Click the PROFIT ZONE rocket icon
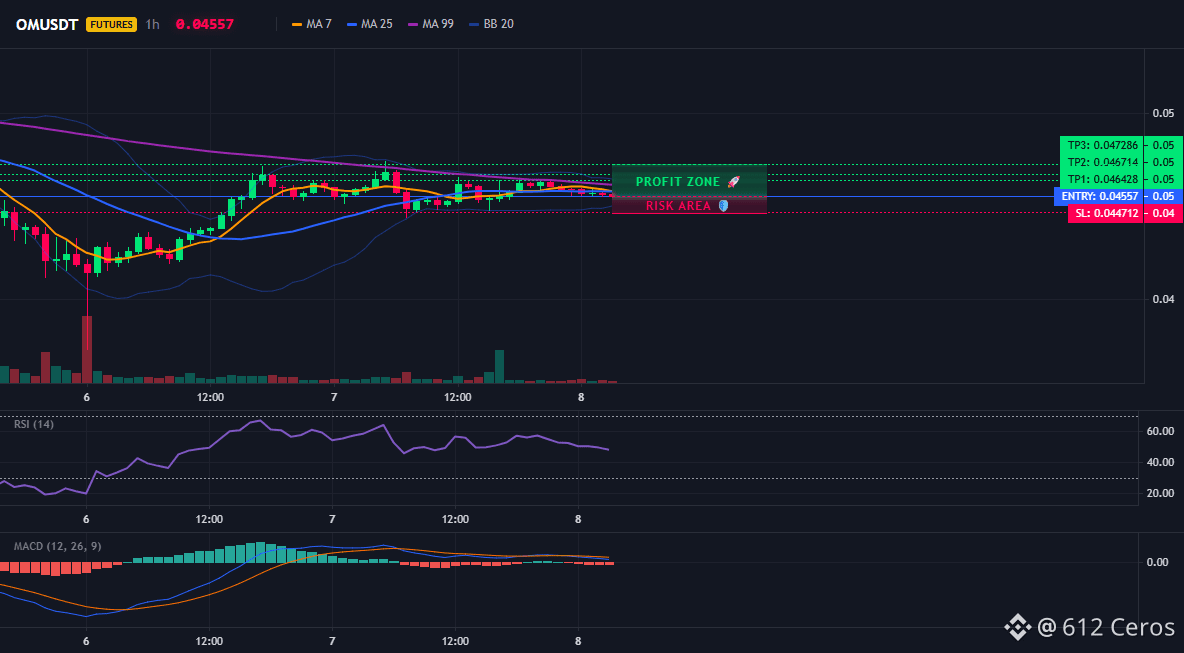The height and width of the screenshot is (653, 1184). click(733, 182)
